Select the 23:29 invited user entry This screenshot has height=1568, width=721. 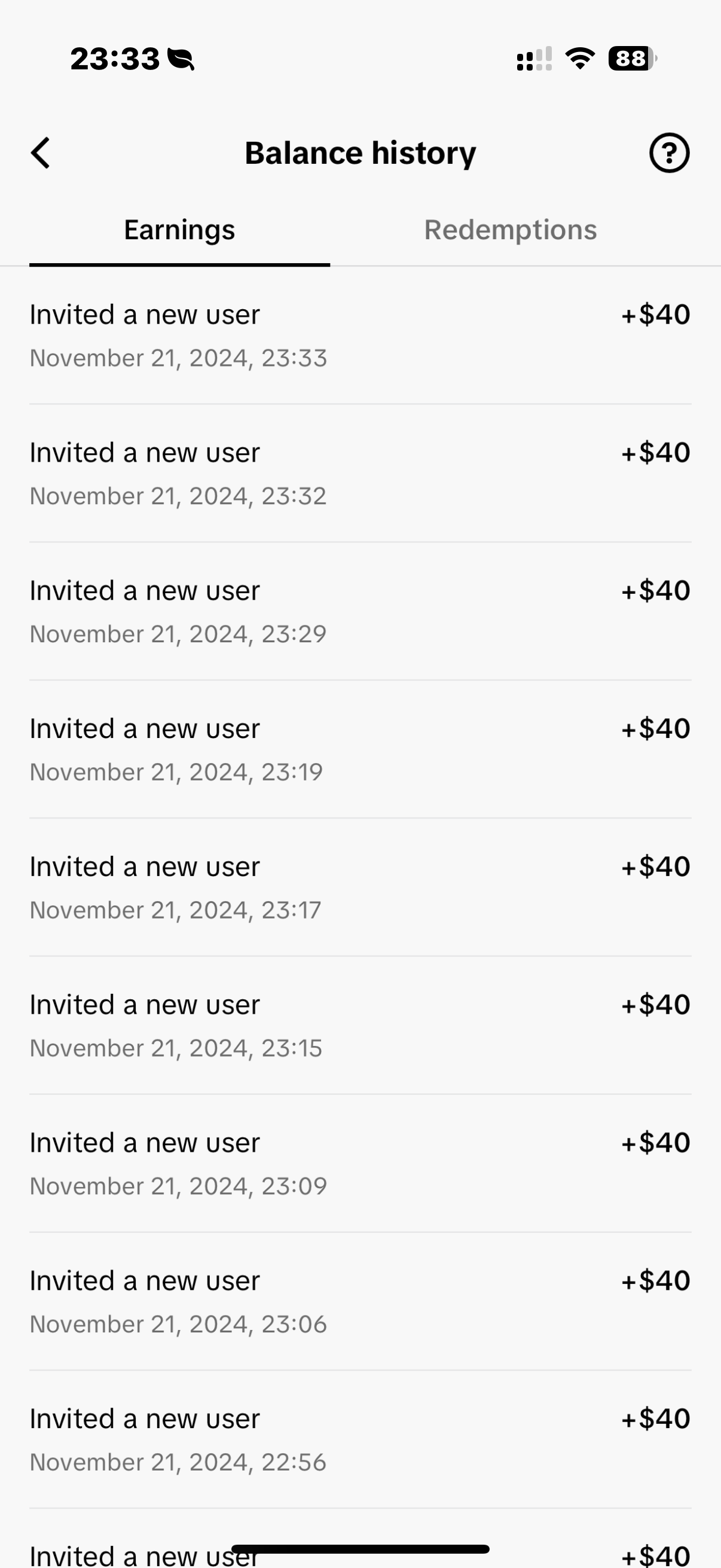pos(360,611)
